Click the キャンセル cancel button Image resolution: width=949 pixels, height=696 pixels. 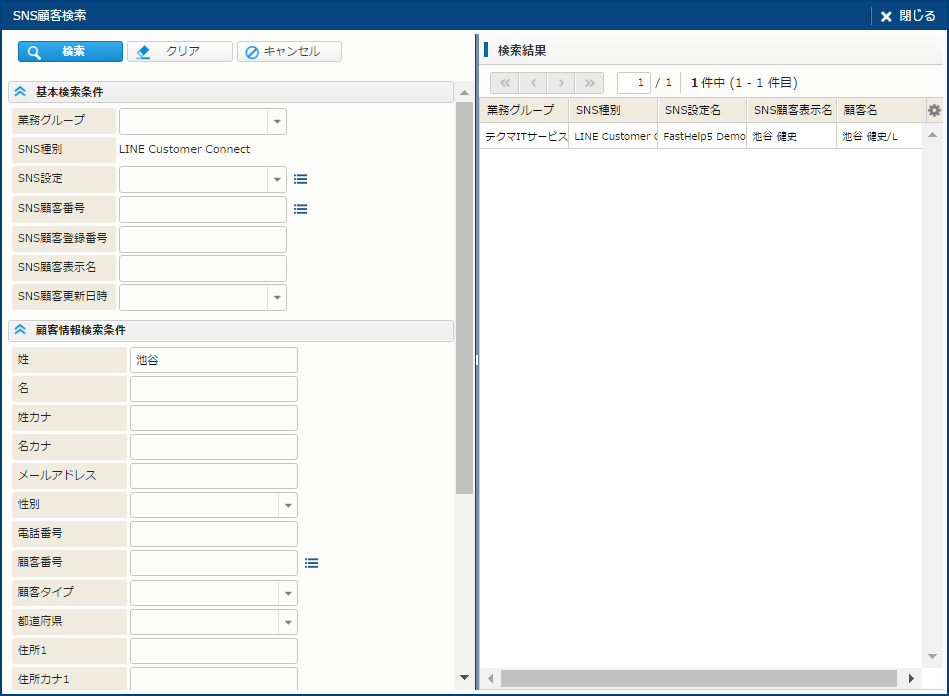[289, 51]
